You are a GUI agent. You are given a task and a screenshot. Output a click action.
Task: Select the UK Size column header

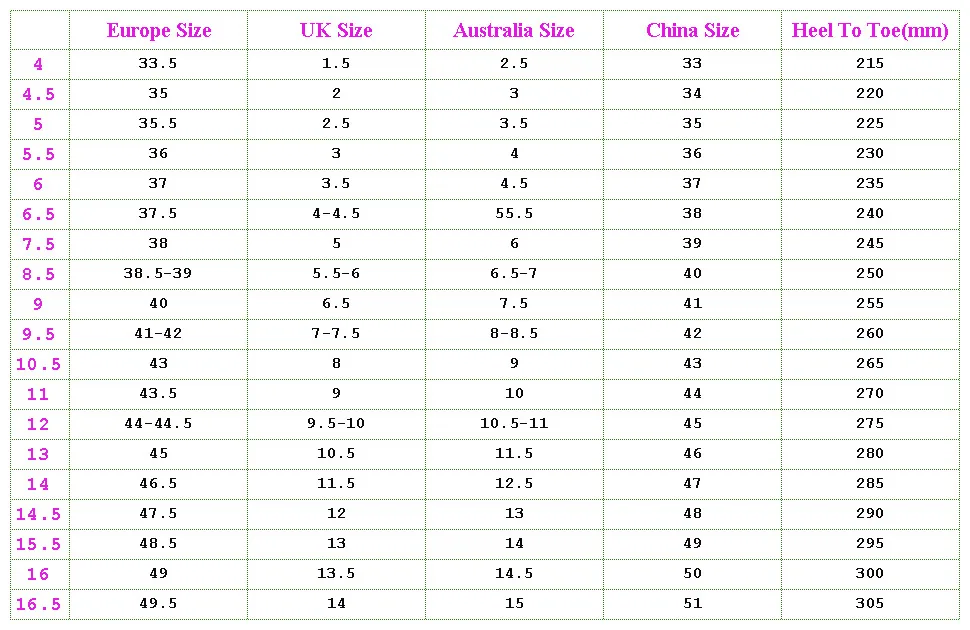(336, 30)
